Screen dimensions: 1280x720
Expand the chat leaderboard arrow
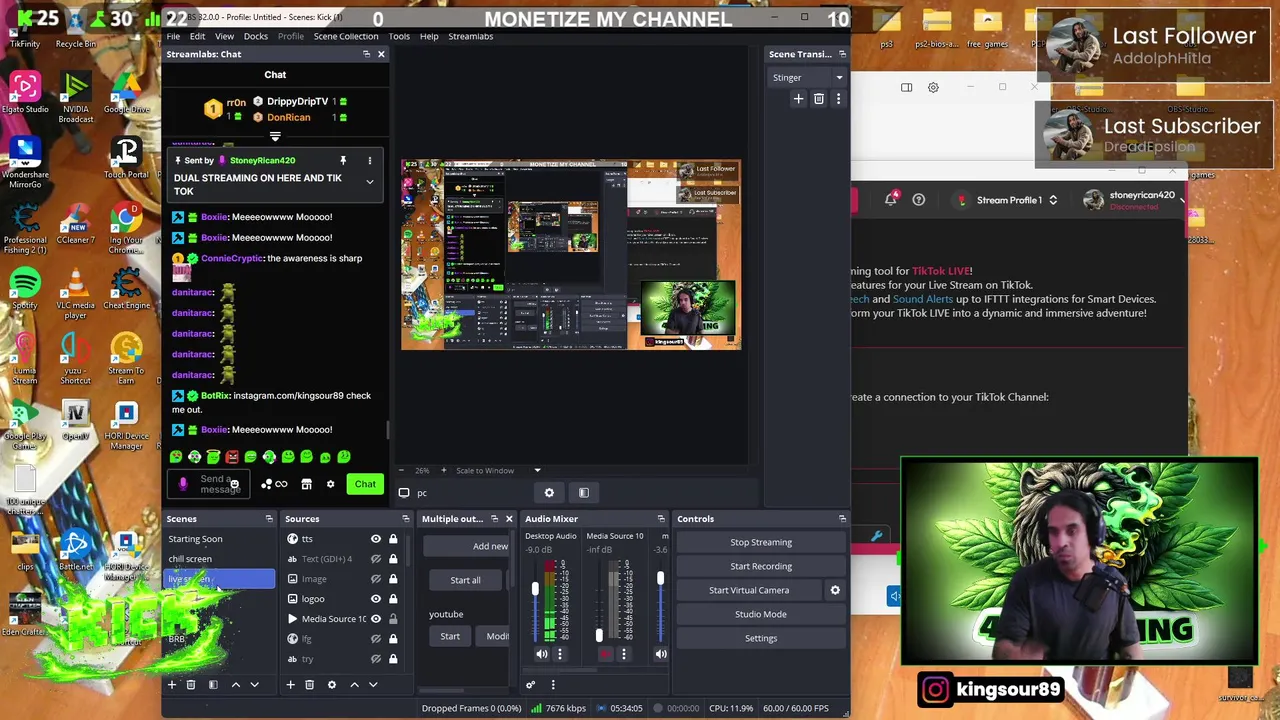click(x=275, y=137)
